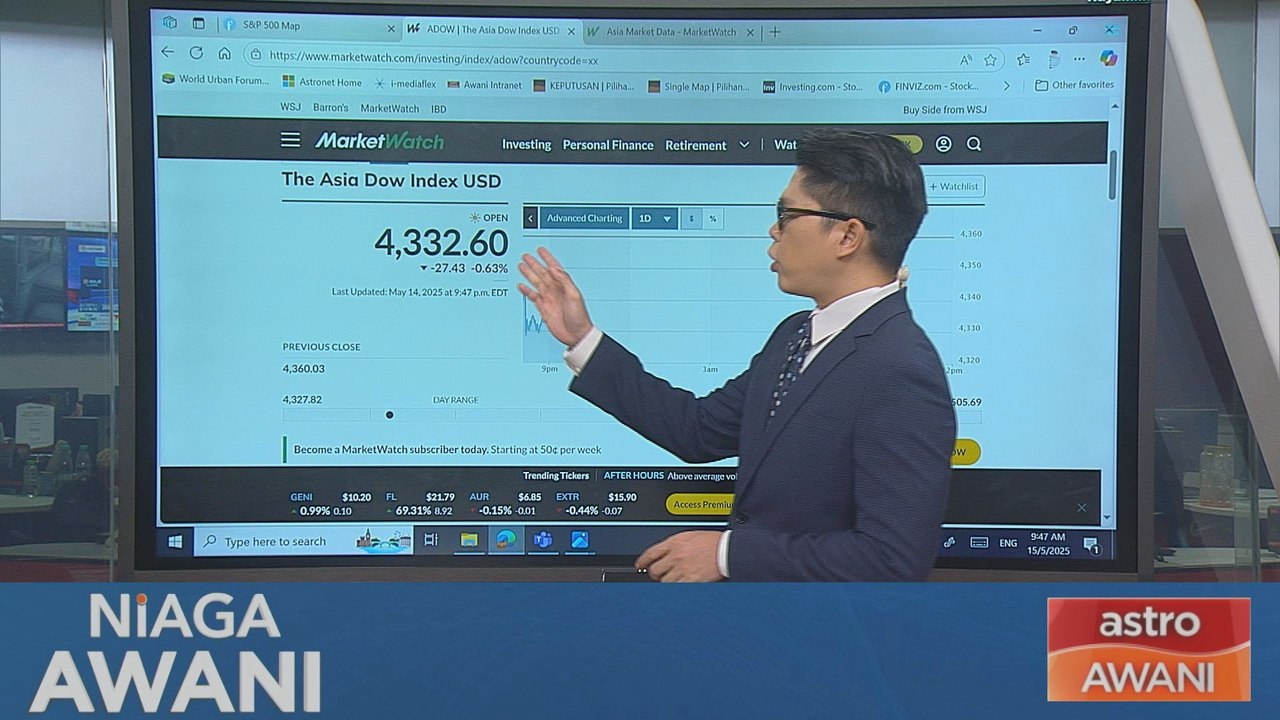Open MarketWatch site search magnifier
1280x720 pixels.
click(974, 144)
